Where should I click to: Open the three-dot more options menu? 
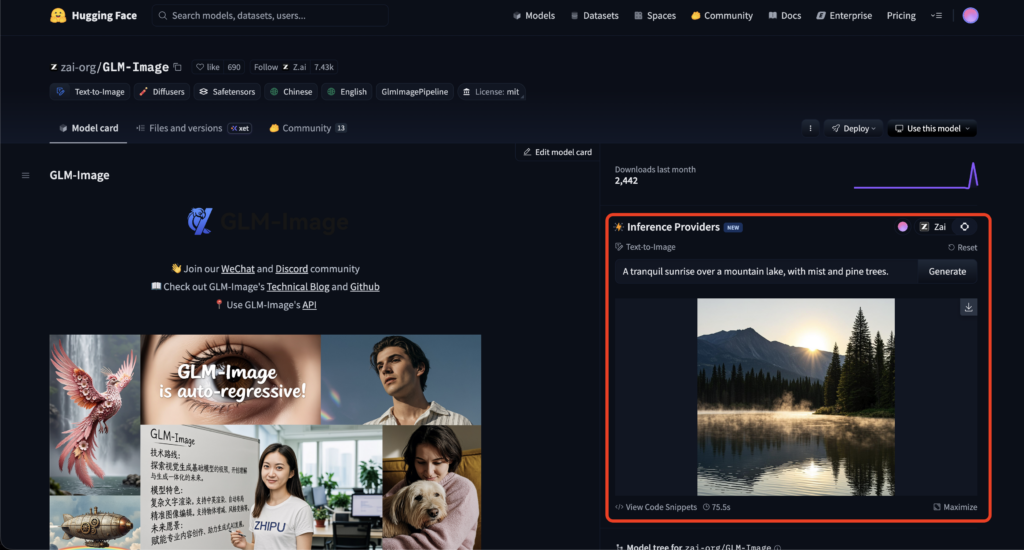coord(810,128)
